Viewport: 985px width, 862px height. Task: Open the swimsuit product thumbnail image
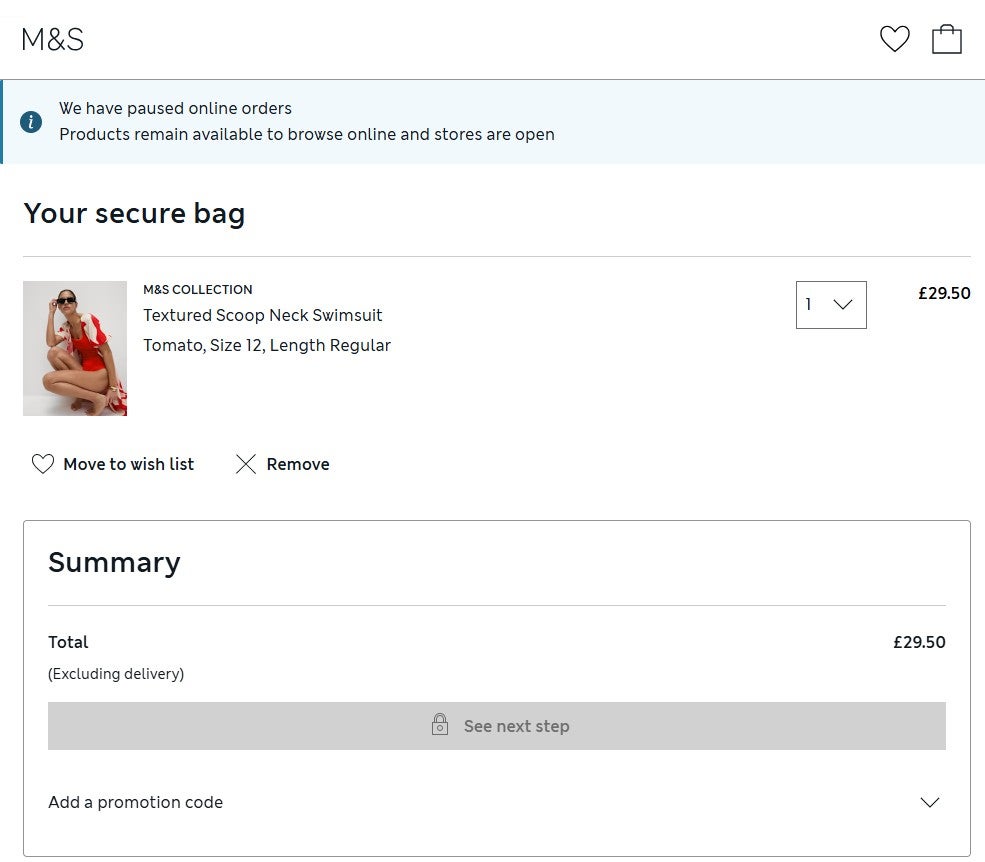[75, 348]
